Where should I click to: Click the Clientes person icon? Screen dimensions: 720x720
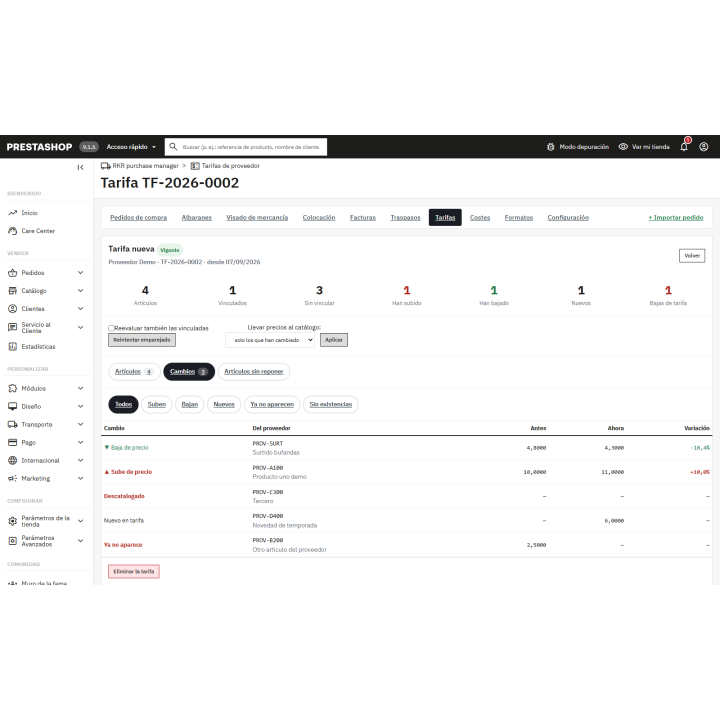pos(12,309)
